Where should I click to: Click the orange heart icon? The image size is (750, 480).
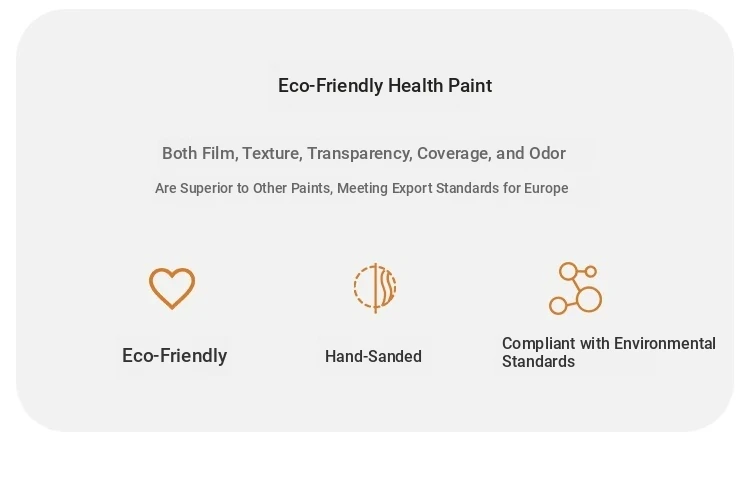point(172,288)
